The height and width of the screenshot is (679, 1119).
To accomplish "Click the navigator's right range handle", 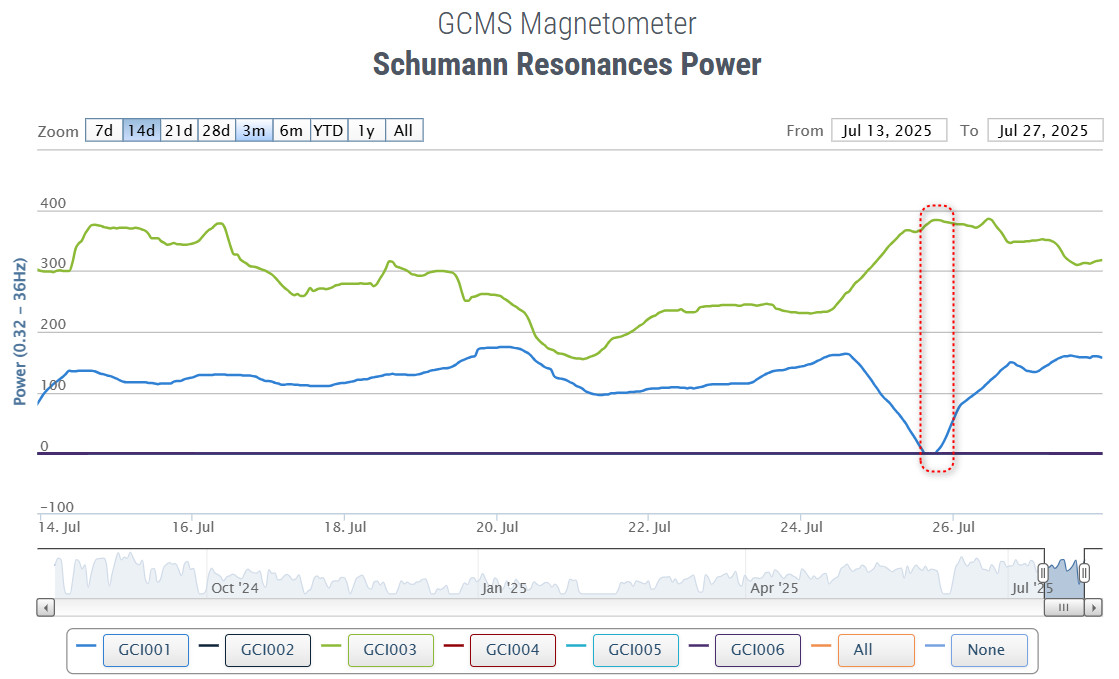I will click(x=1083, y=572).
